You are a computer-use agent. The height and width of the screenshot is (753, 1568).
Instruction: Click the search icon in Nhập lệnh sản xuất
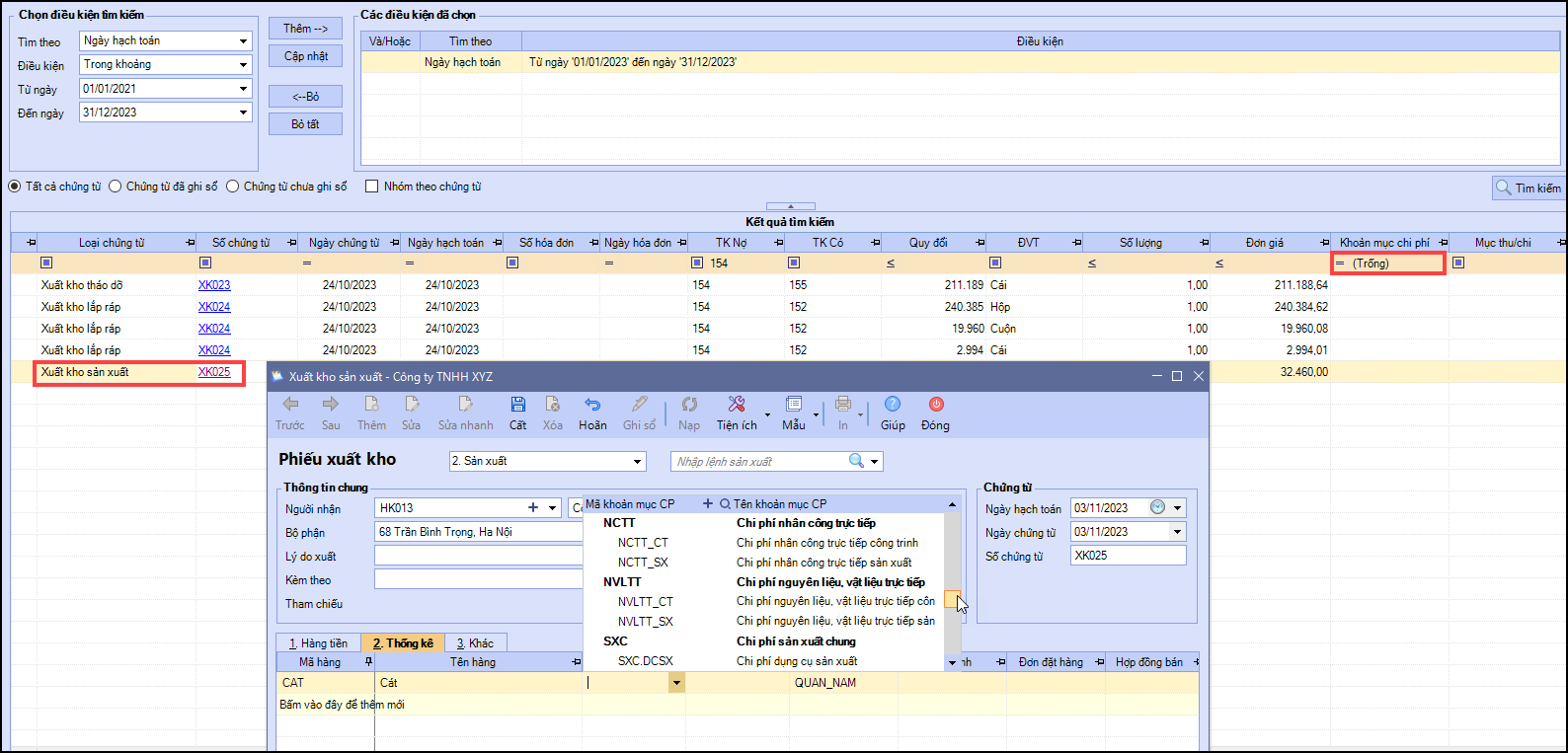pos(856,461)
